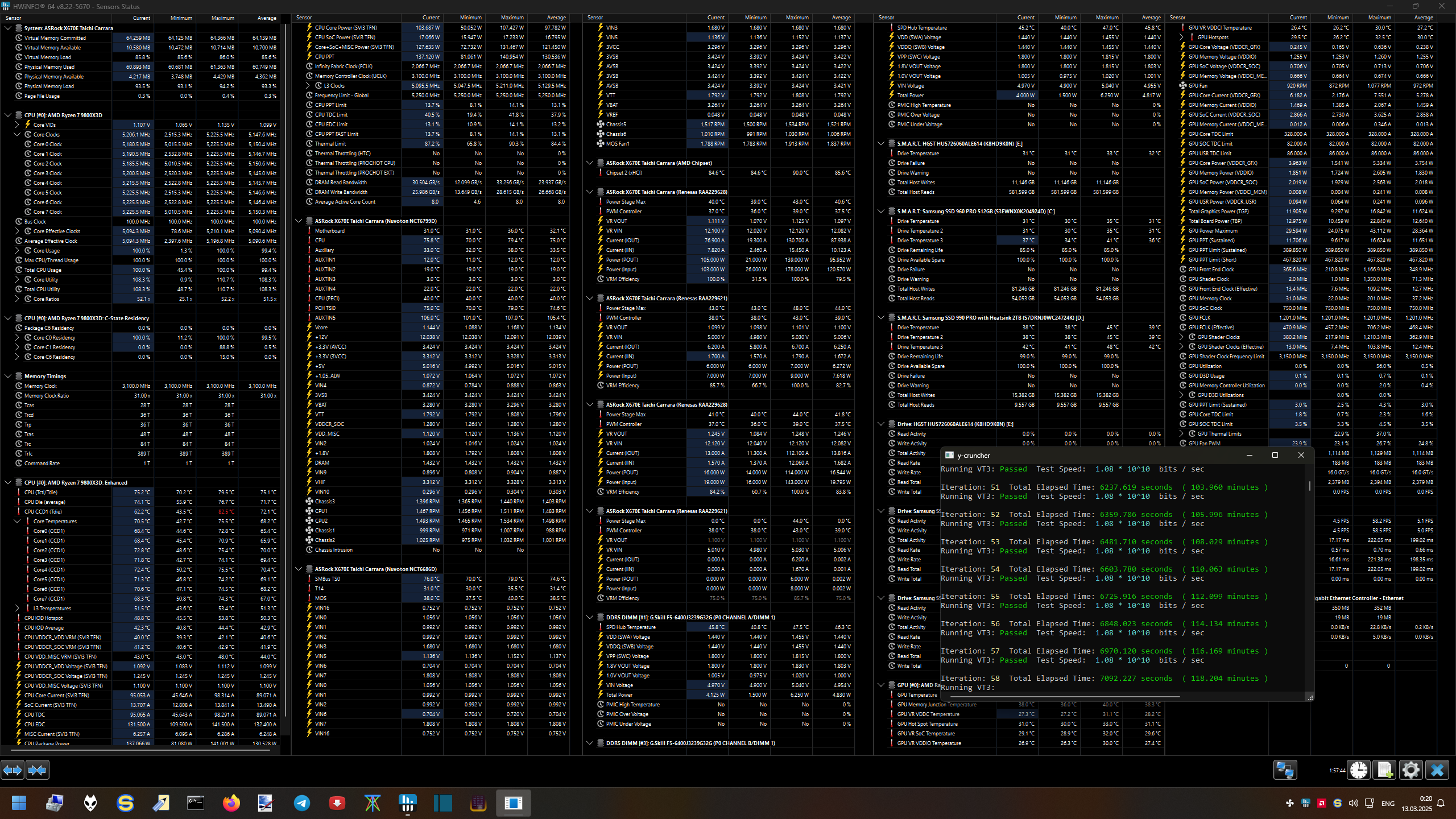Open the remote network monitoring icon
The image size is (1456, 819).
(1285, 770)
